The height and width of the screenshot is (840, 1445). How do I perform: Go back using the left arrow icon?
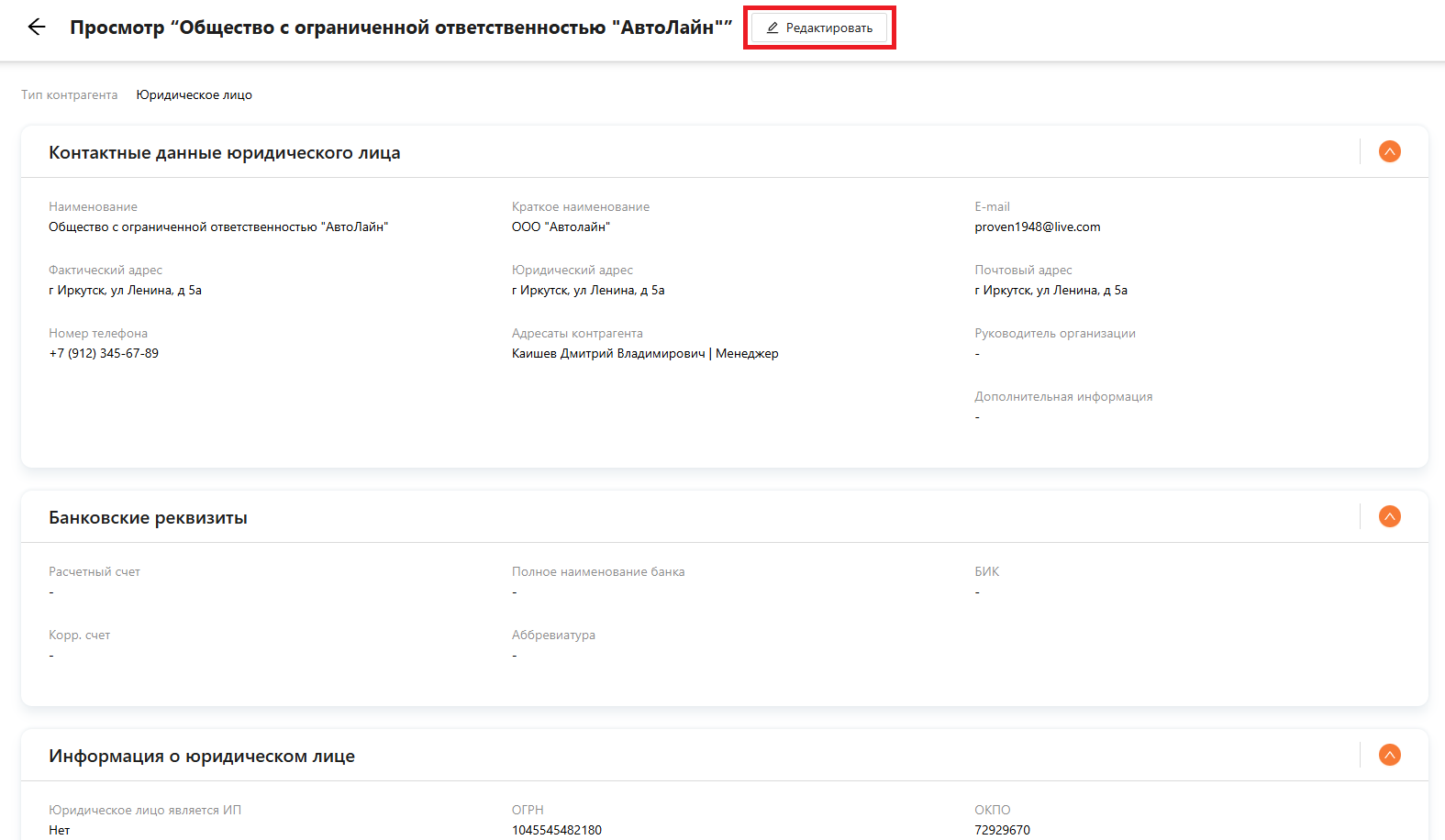click(37, 27)
